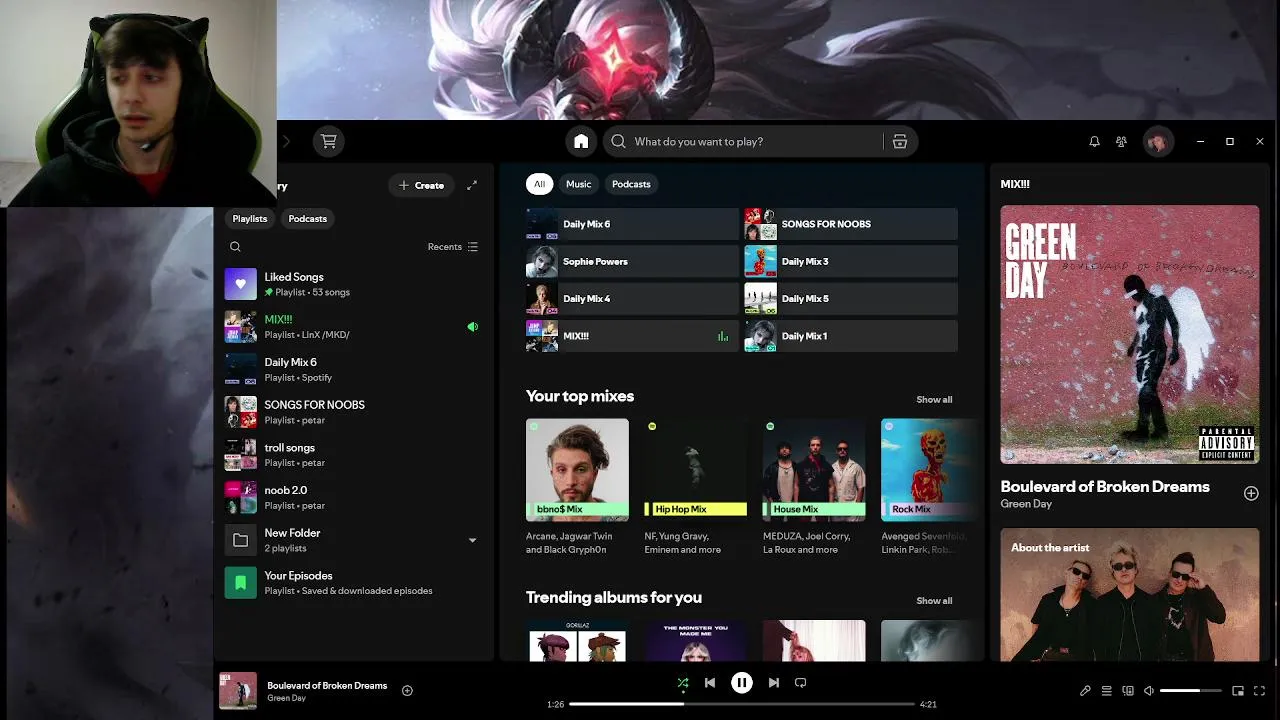Open Your Episodes

[x=352, y=583]
